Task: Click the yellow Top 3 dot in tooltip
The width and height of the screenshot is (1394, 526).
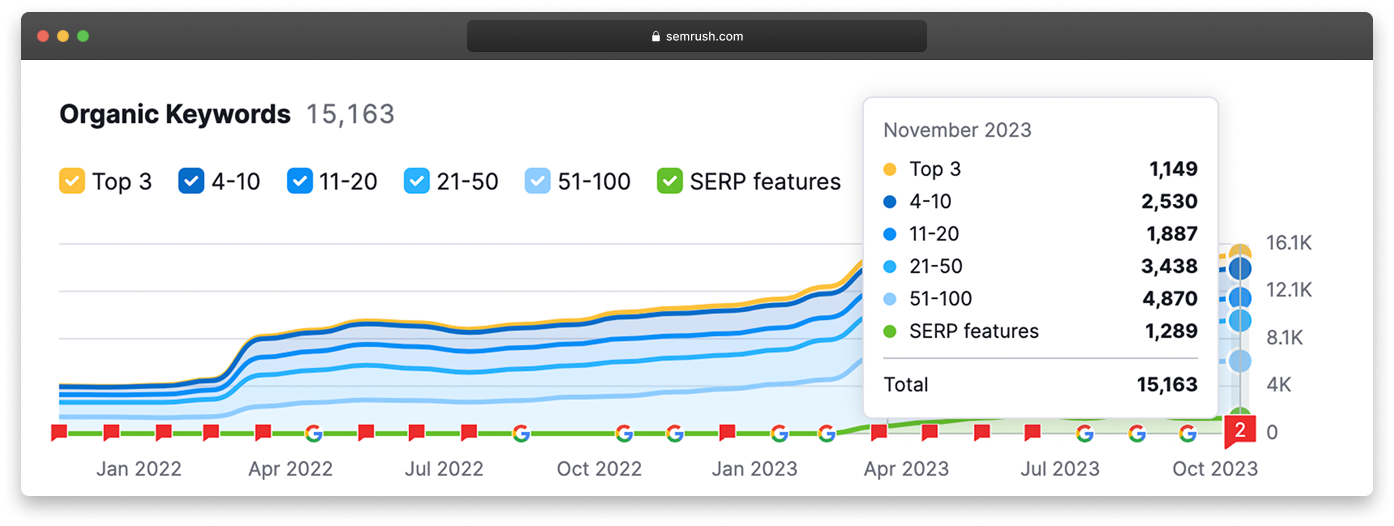Action: [x=890, y=170]
